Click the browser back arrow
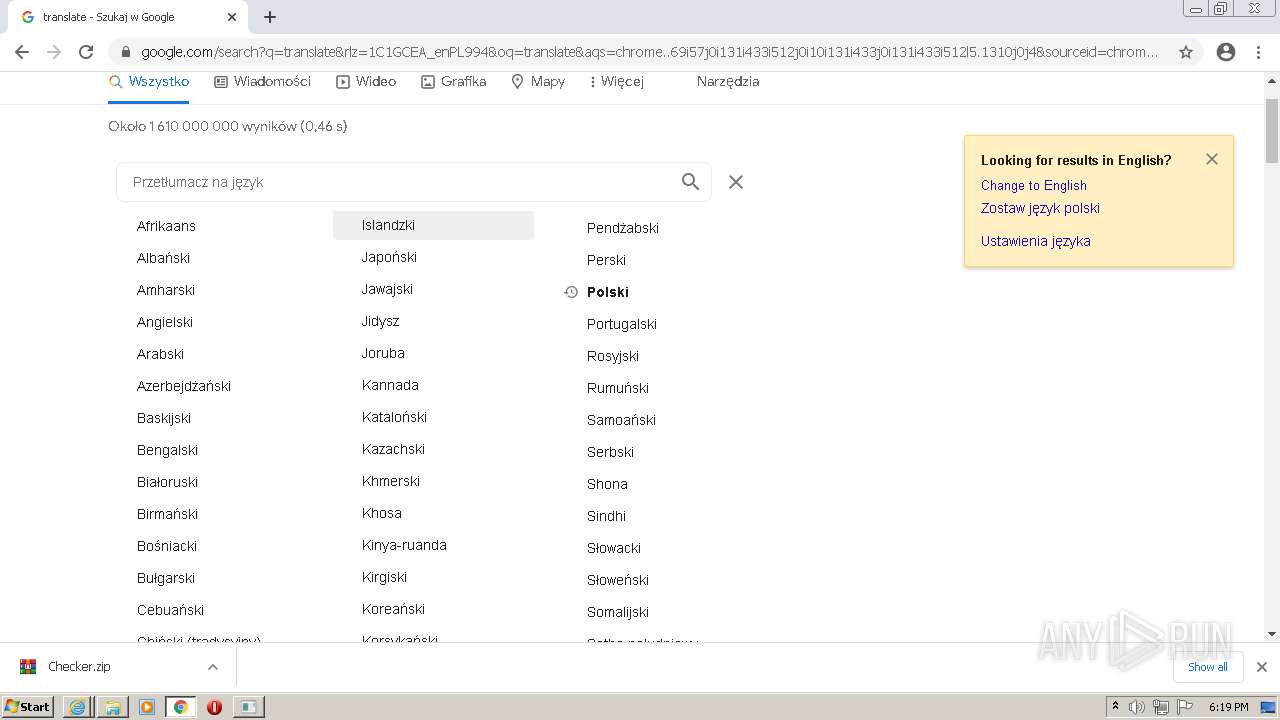This screenshot has width=1280, height=720. point(22,52)
